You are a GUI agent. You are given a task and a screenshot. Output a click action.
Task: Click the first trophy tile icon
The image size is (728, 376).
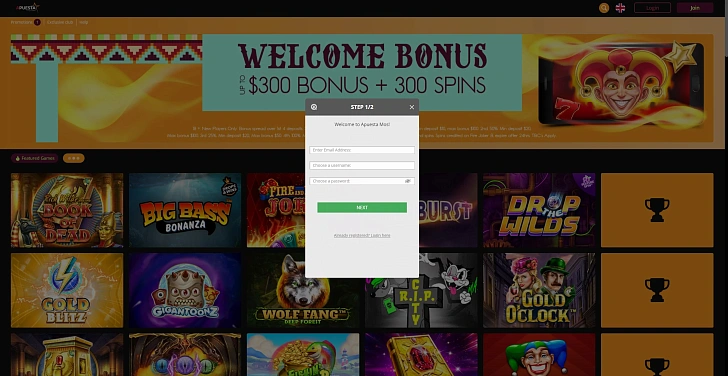[x=657, y=210]
